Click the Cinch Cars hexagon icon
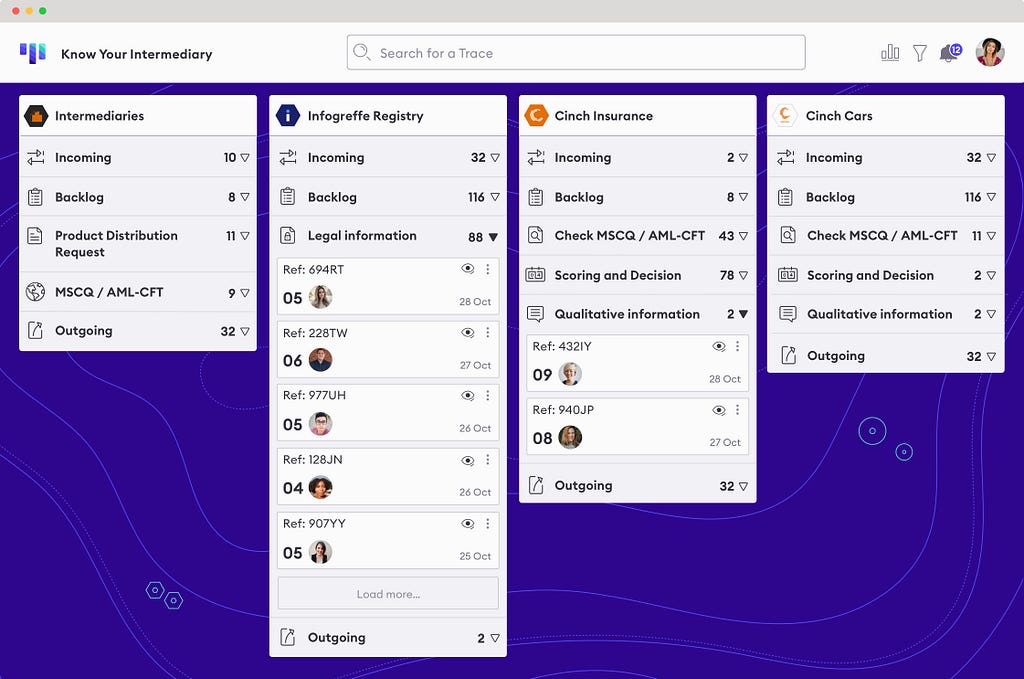 784,116
